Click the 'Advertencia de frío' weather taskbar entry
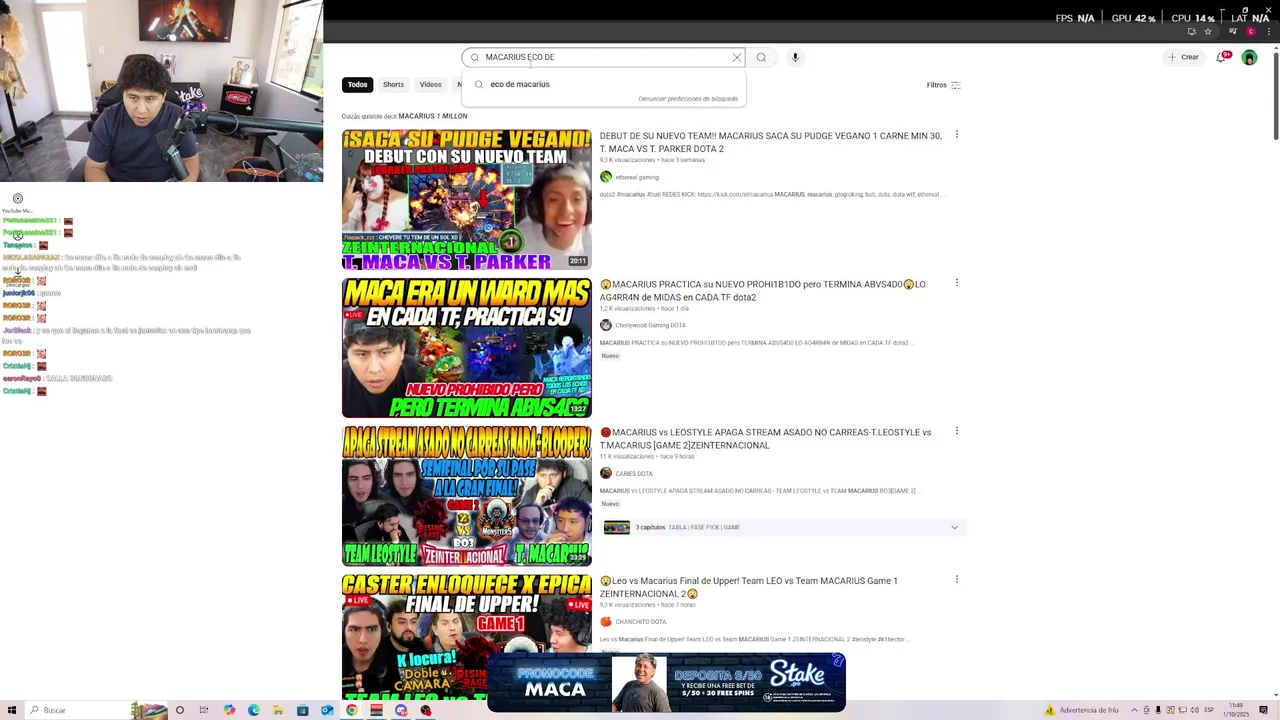This screenshot has width=1280, height=720. point(1082,710)
